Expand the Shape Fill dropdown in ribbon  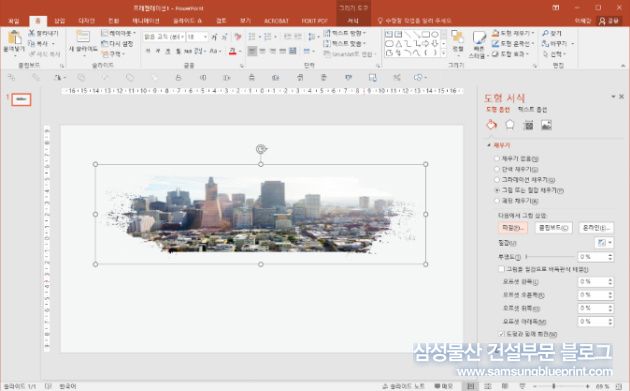[533, 33]
